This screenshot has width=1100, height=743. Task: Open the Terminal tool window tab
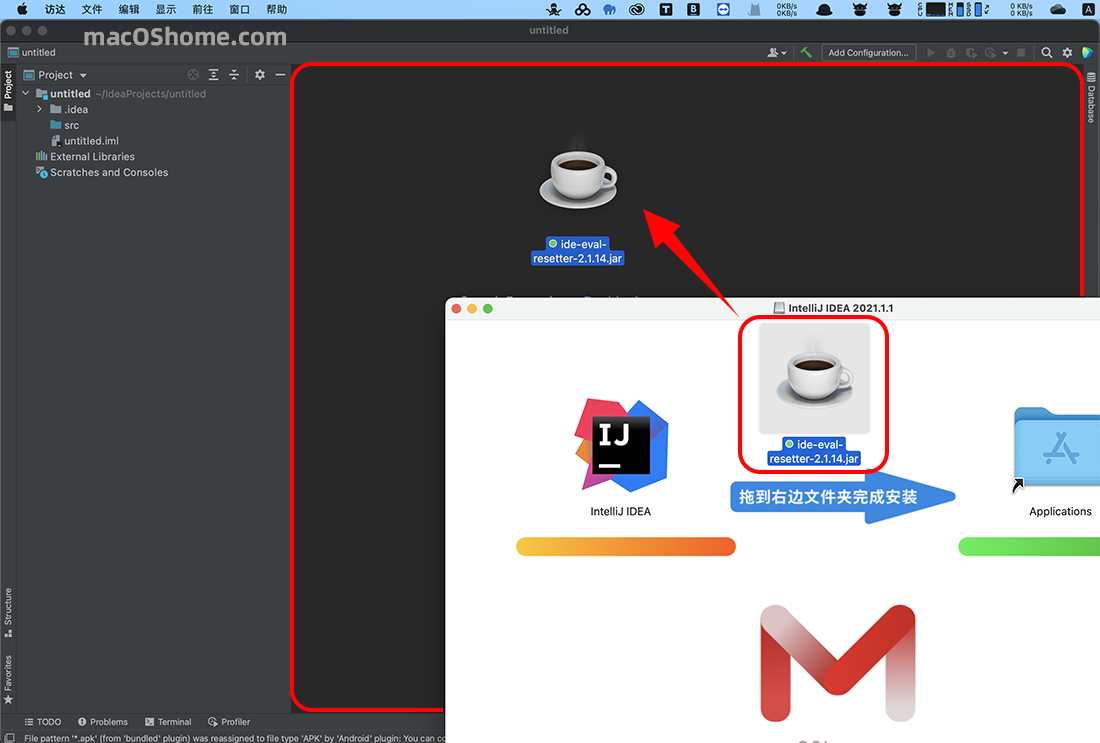(168, 722)
